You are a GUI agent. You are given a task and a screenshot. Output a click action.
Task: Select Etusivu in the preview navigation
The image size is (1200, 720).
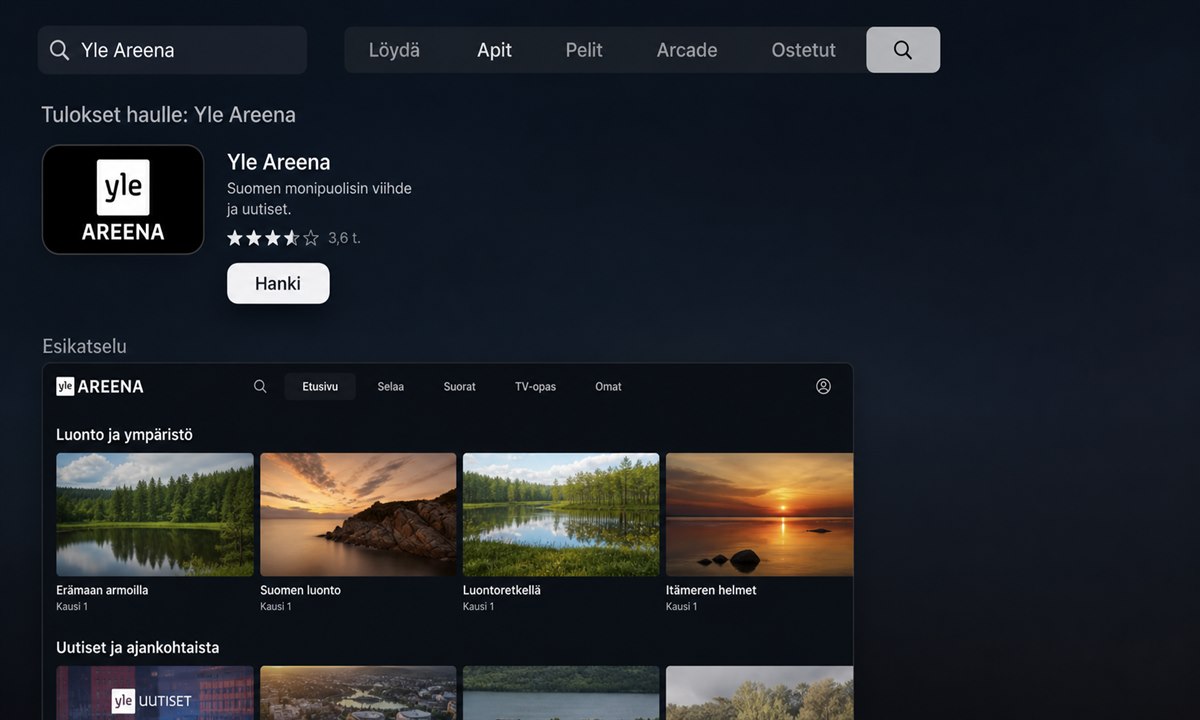point(320,386)
